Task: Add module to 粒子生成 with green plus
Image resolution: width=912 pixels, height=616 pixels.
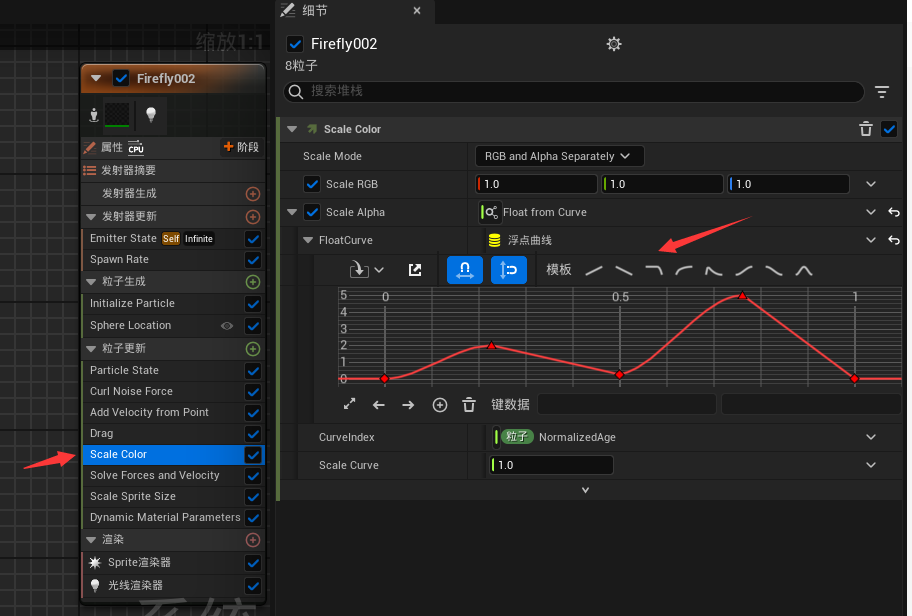Action: click(252, 282)
